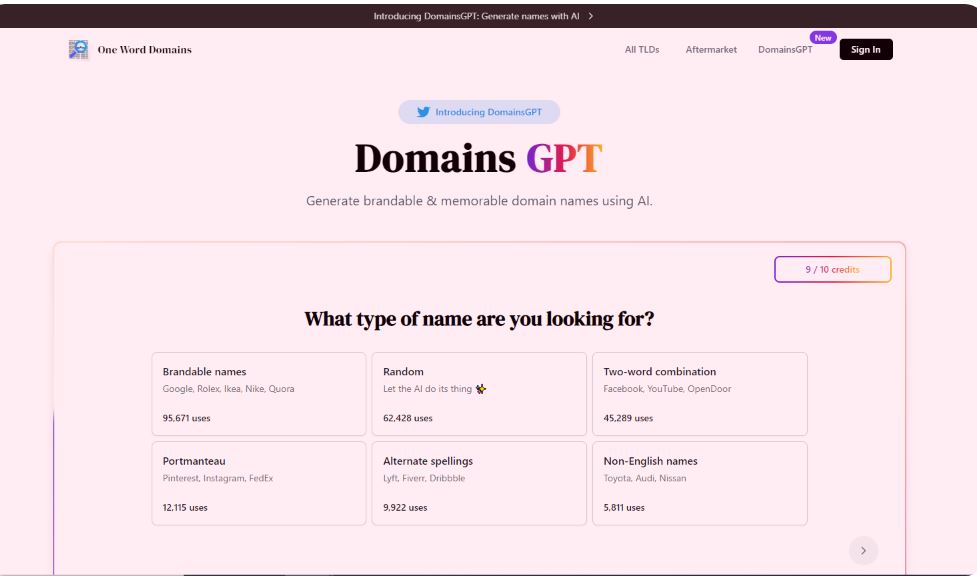
Task: Click the subtitle 'Generate brandable & memorable domain names using AI.'
Action: coord(479,201)
